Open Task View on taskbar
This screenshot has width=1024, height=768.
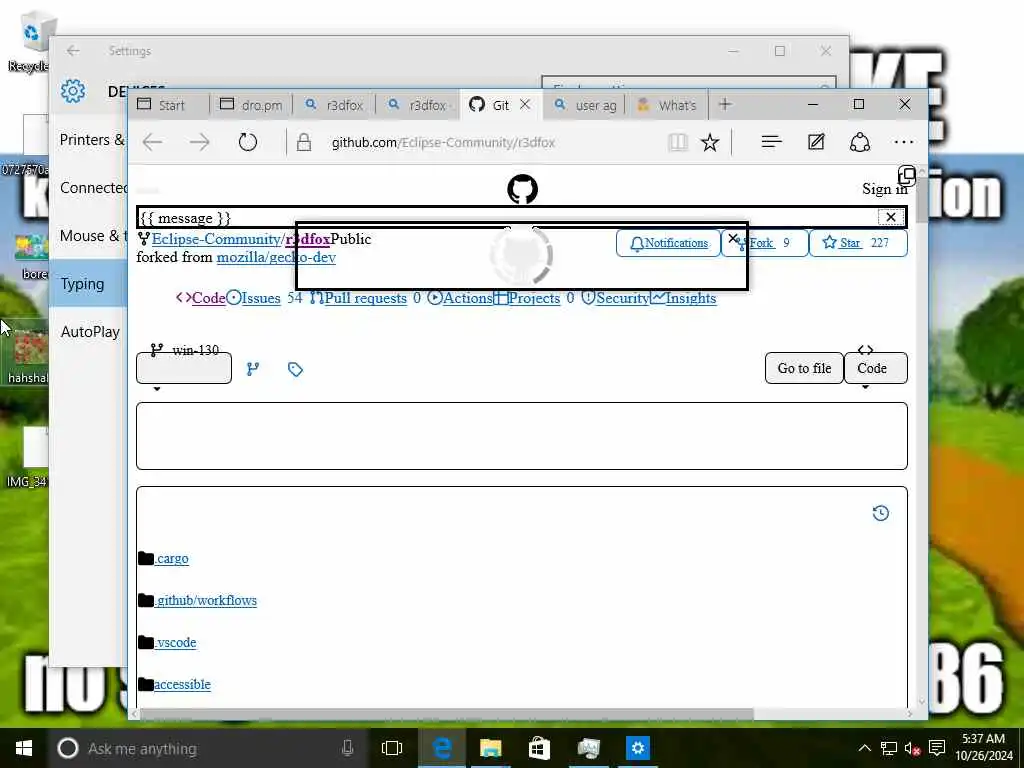[392, 748]
